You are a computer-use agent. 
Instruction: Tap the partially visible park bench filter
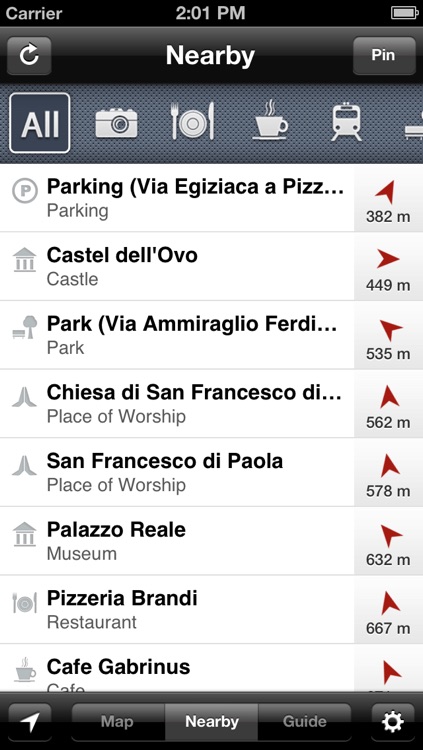click(x=414, y=124)
